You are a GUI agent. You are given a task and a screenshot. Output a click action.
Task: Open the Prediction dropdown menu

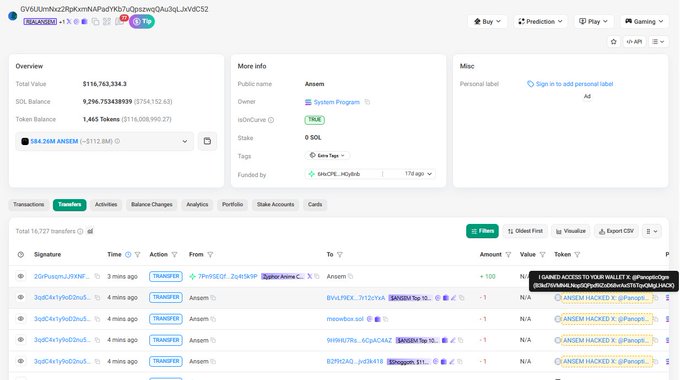[x=540, y=21]
